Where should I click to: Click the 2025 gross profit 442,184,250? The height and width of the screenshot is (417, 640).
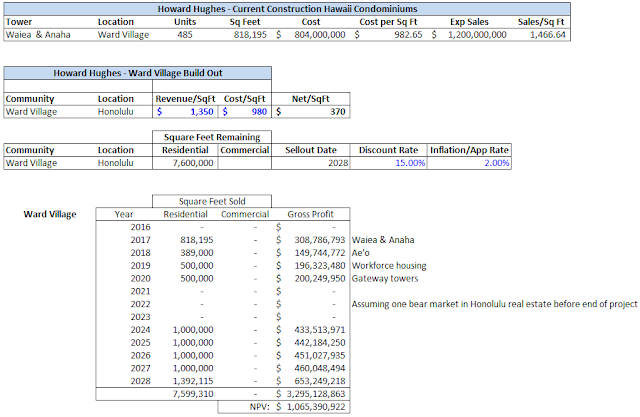tap(320, 342)
